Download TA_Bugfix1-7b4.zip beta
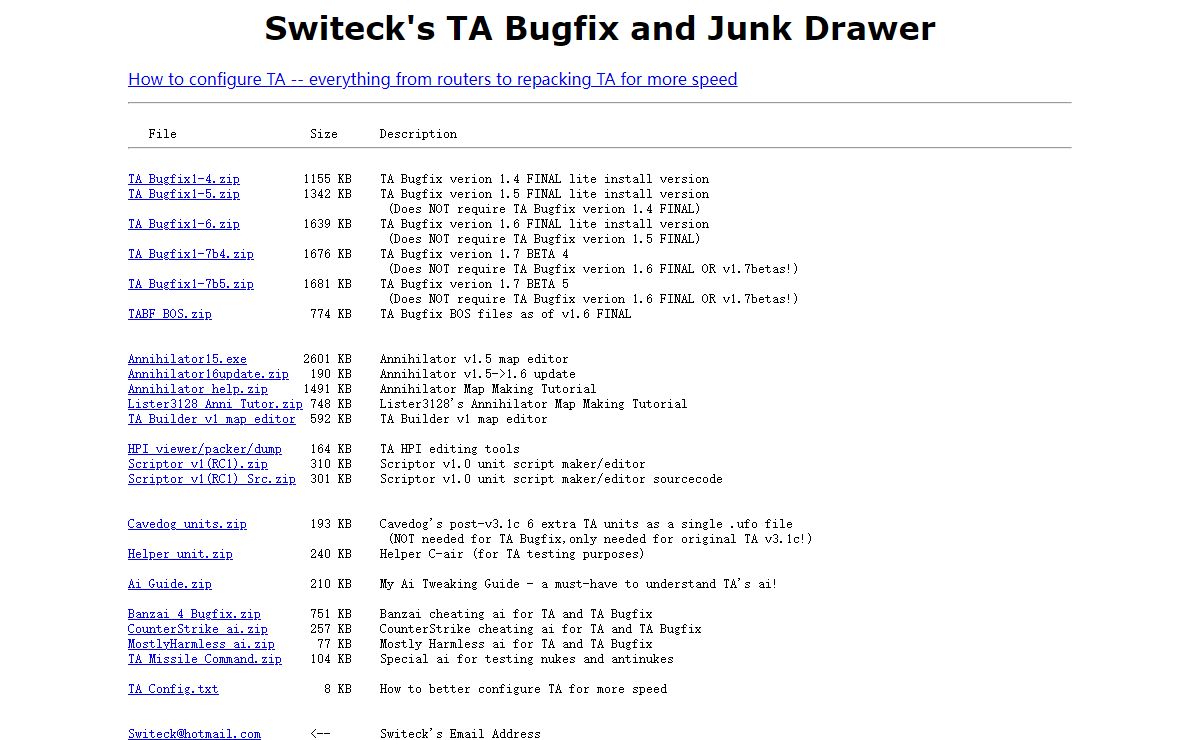This screenshot has height=740, width=1200. pyautogui.click(x=191, y=254)
